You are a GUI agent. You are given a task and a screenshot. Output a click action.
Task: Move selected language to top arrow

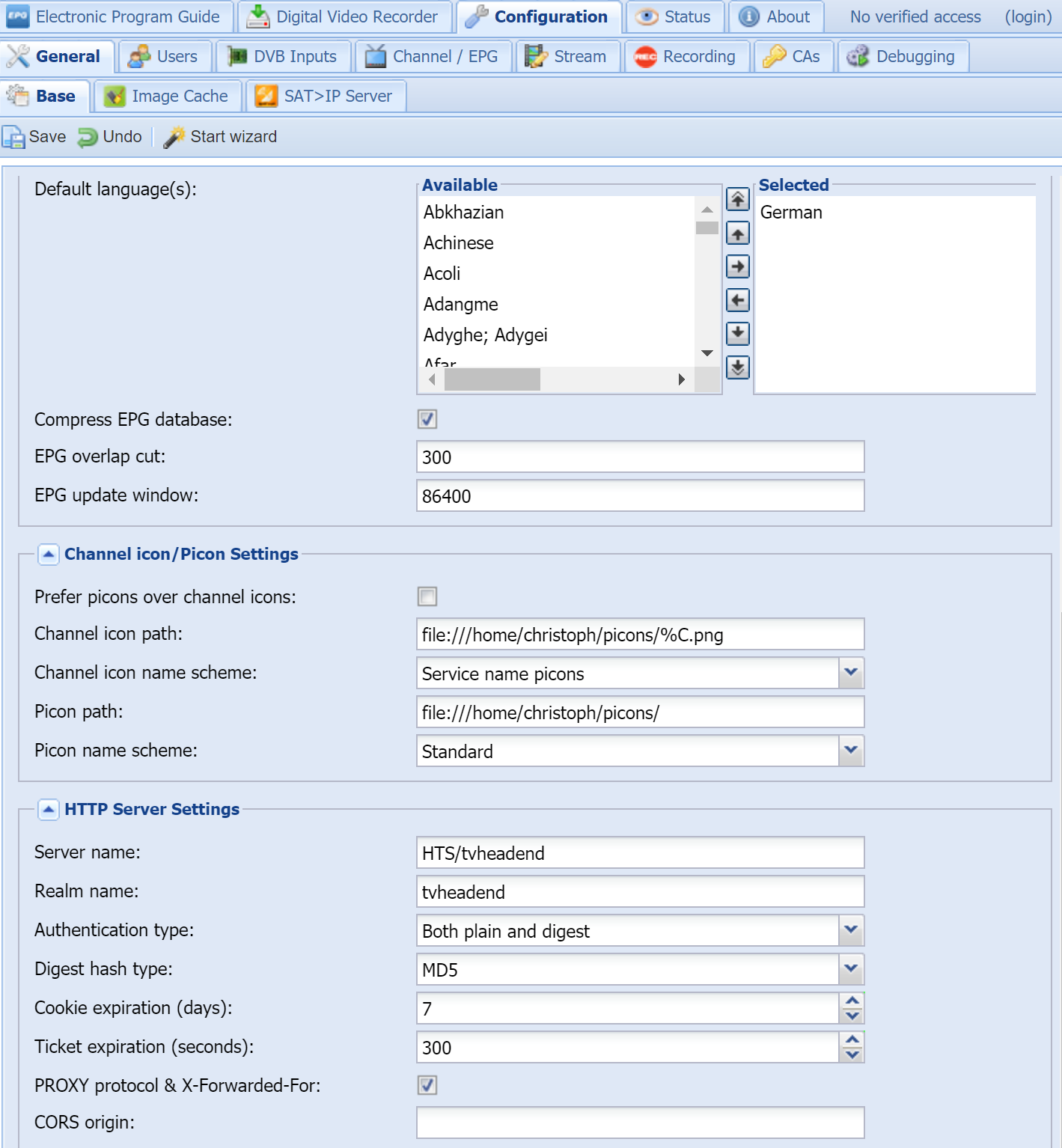[x=738, y=199]
